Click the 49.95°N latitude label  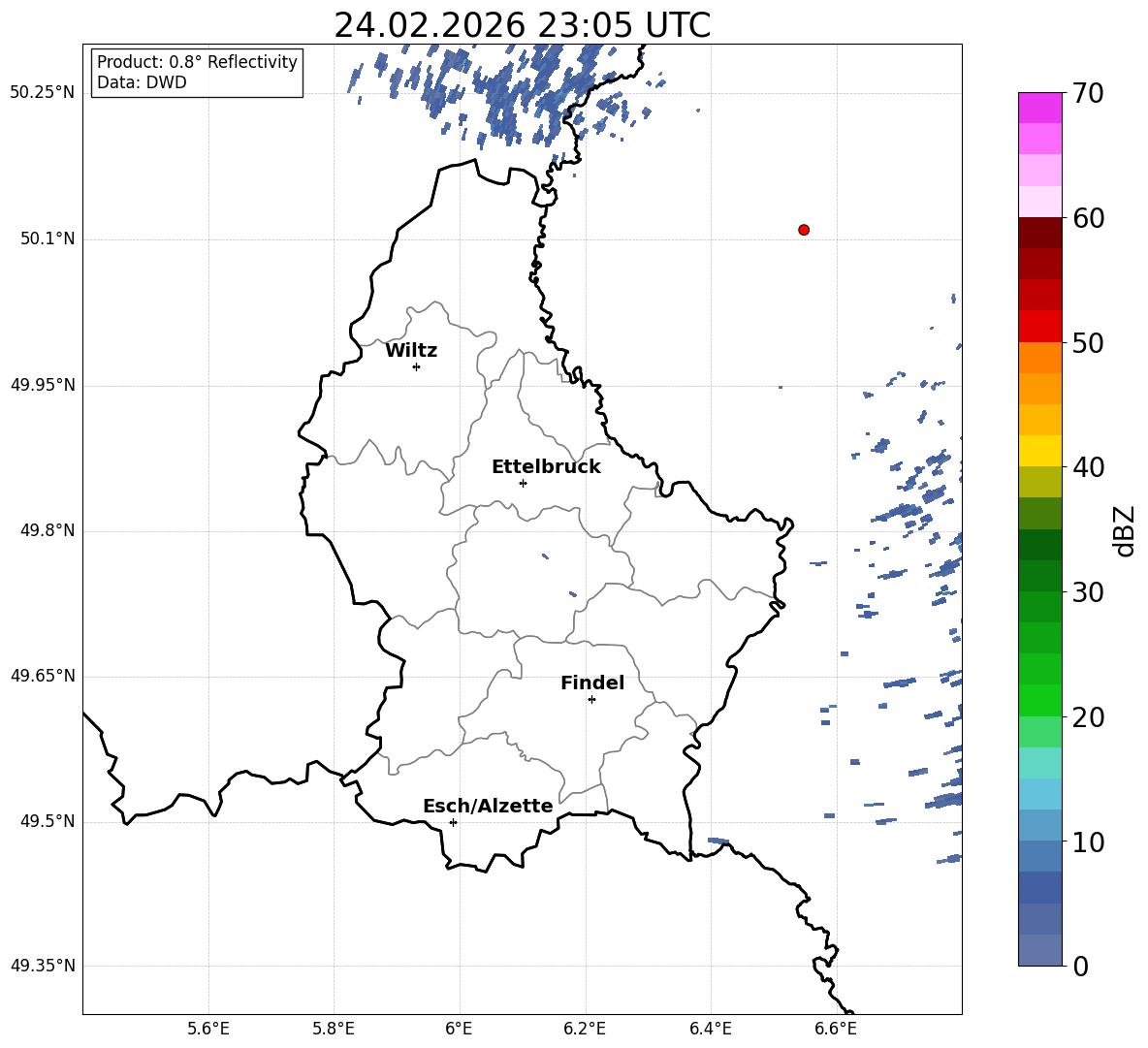(x=43, y=385)
